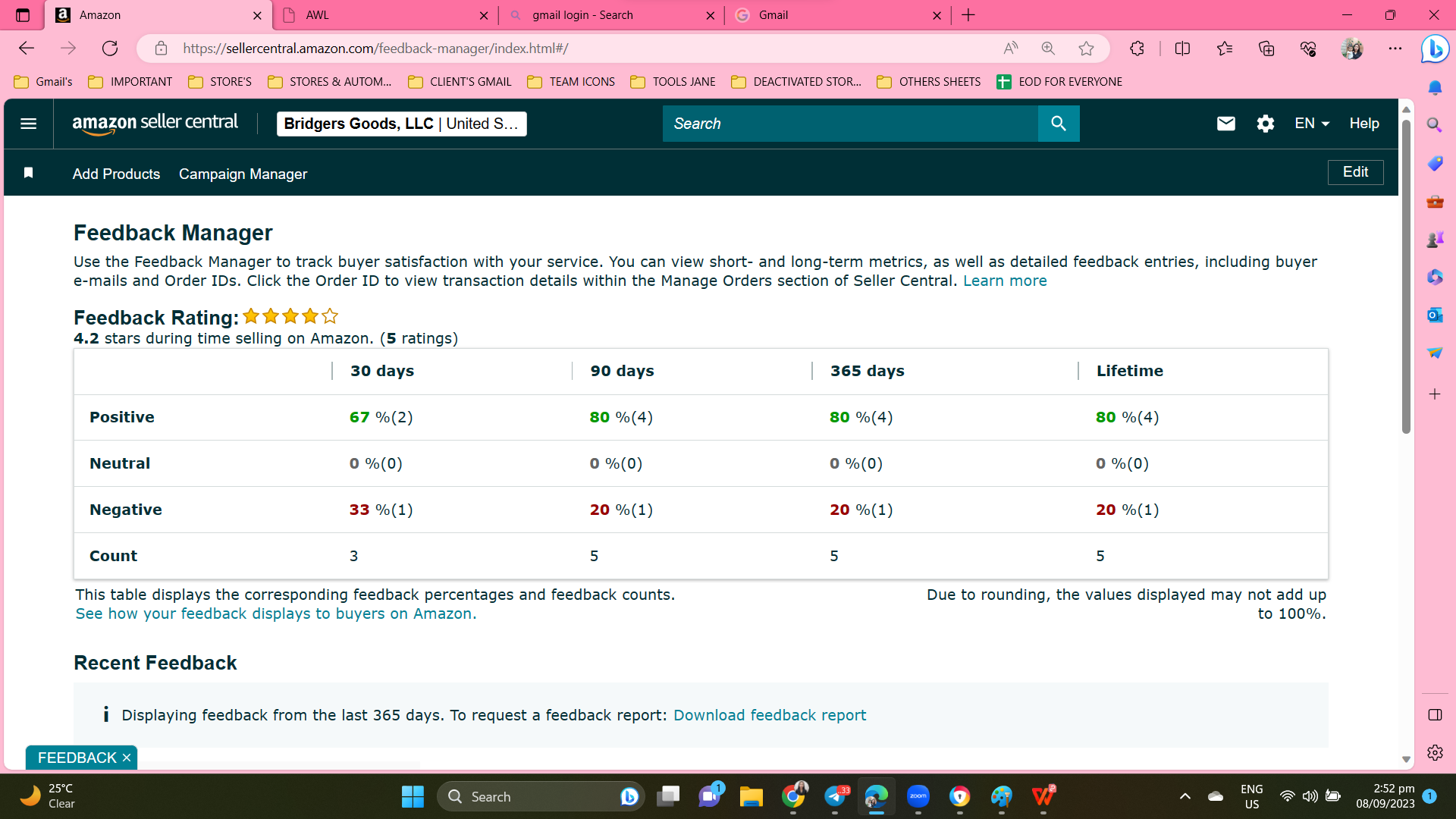Click the sidebar notifications bell
The width and height of the screenshot is (1456, 819).
coord(1435,88)
